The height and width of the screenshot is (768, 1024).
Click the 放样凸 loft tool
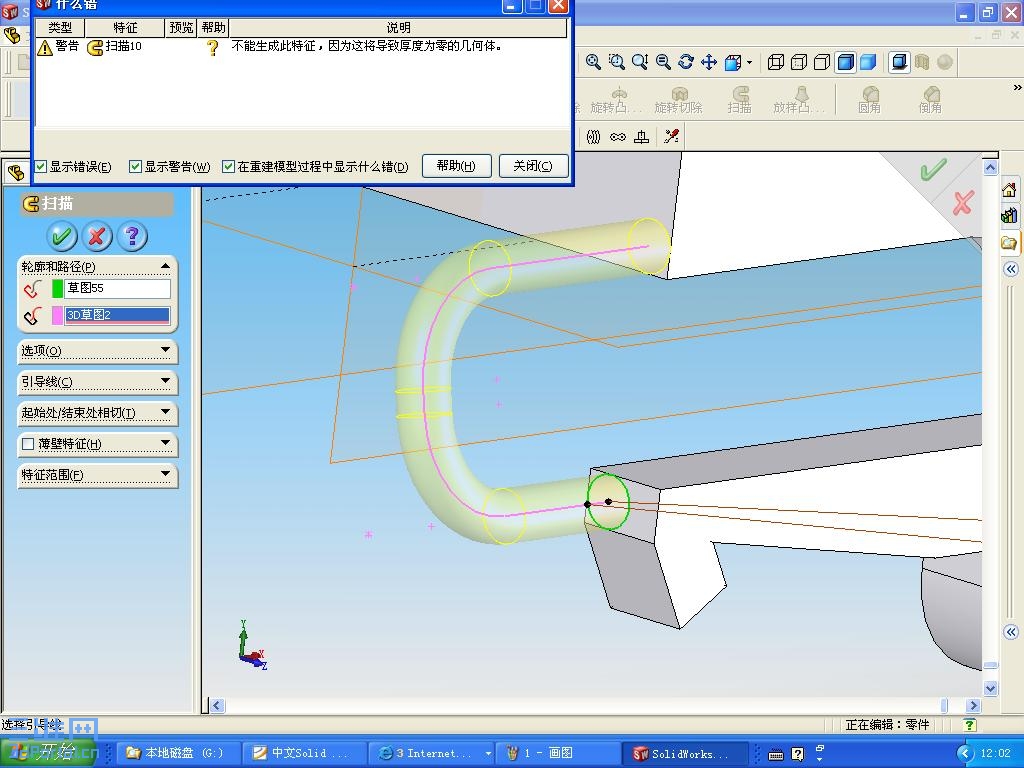[x=800, y=100]
